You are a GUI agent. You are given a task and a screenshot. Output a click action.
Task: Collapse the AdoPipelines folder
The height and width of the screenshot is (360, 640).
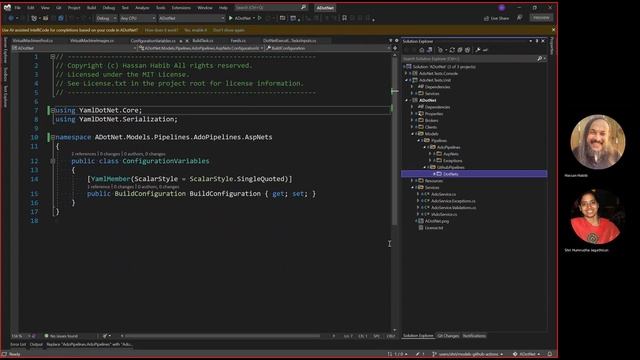click(425, 147)
